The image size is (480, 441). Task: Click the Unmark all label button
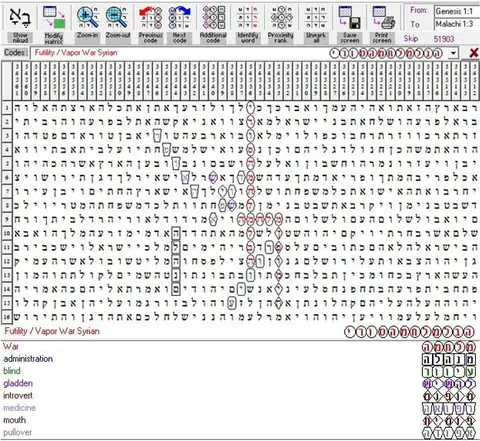[x=316, y=38]
